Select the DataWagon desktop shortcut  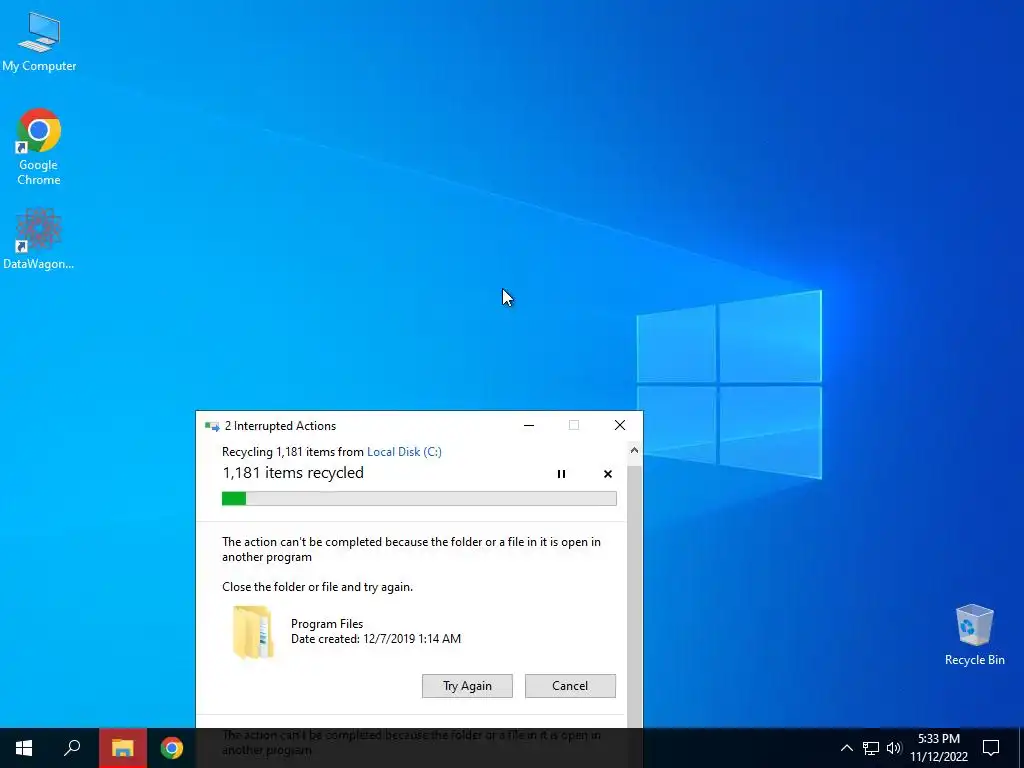pos(39,238)
